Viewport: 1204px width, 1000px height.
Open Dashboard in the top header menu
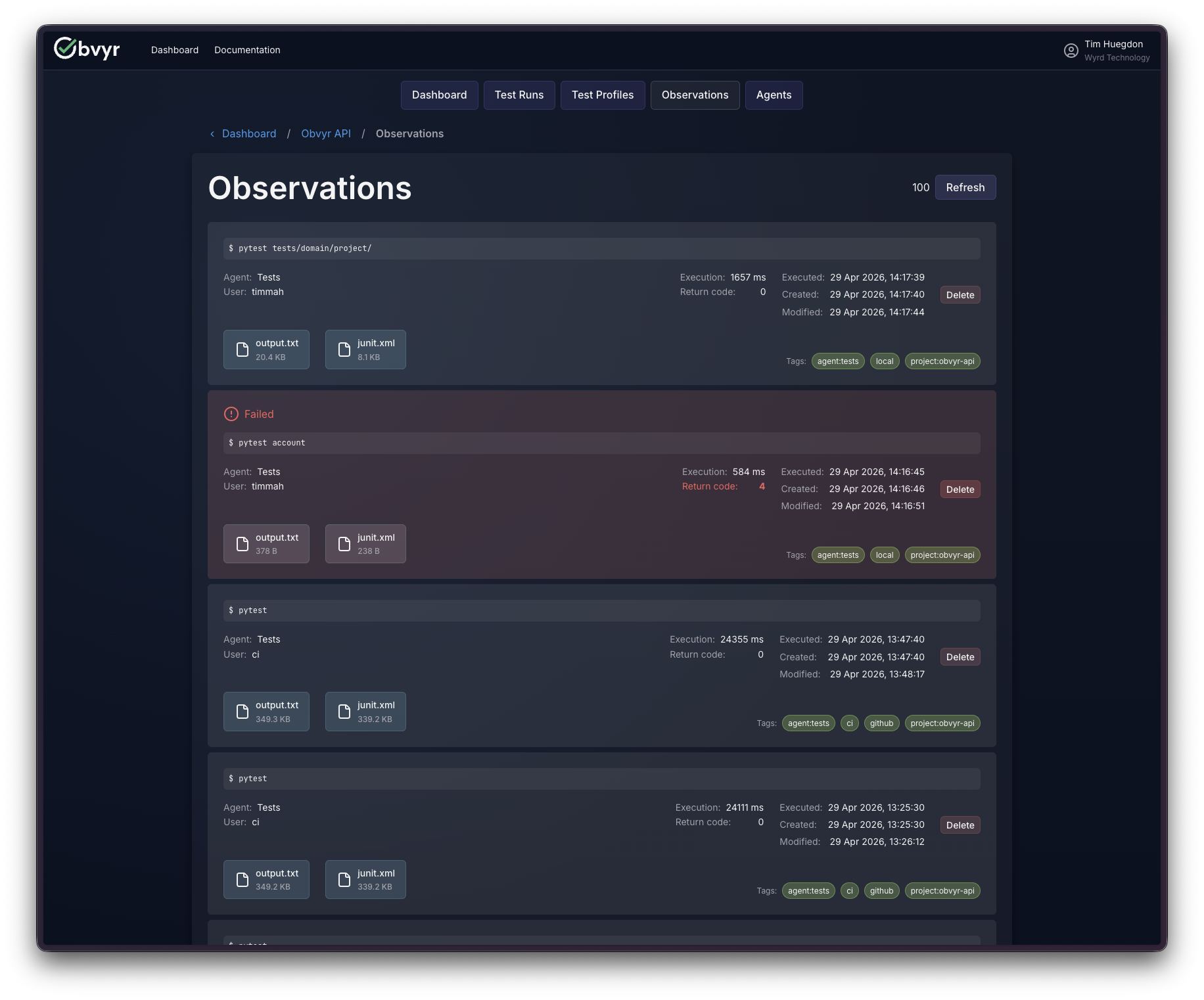pos(175,50)
